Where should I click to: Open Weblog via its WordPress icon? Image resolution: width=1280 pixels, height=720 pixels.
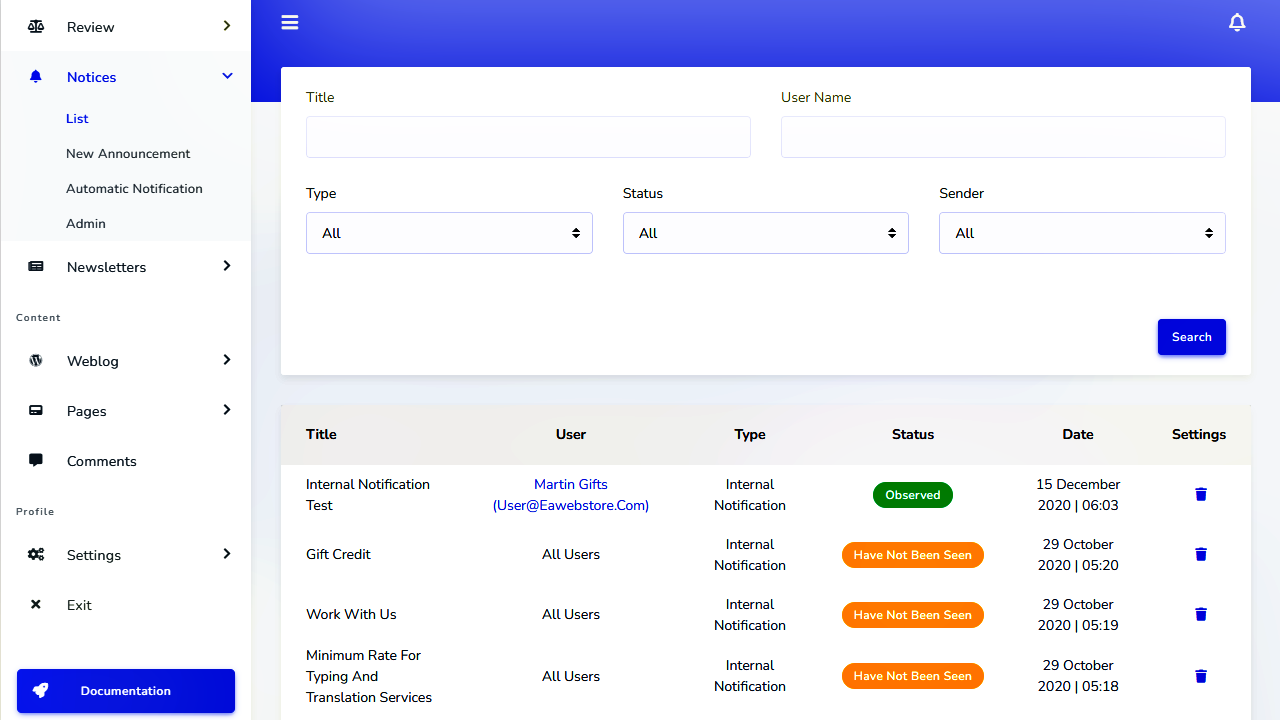pyautogui.click(x=36, y=361)
